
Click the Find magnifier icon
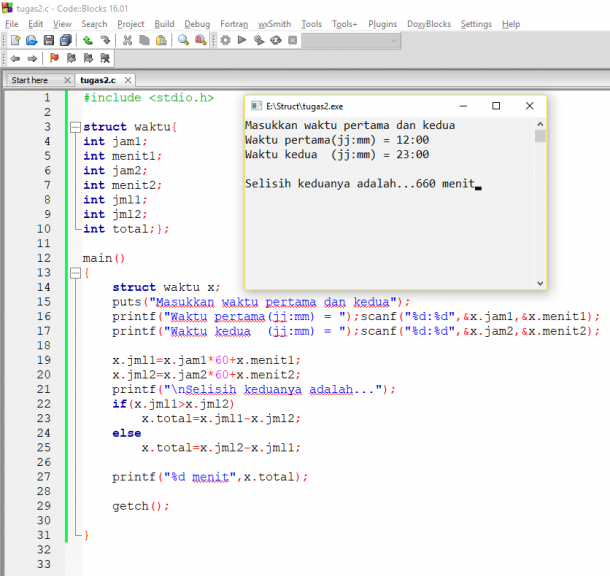pos(183,40)
